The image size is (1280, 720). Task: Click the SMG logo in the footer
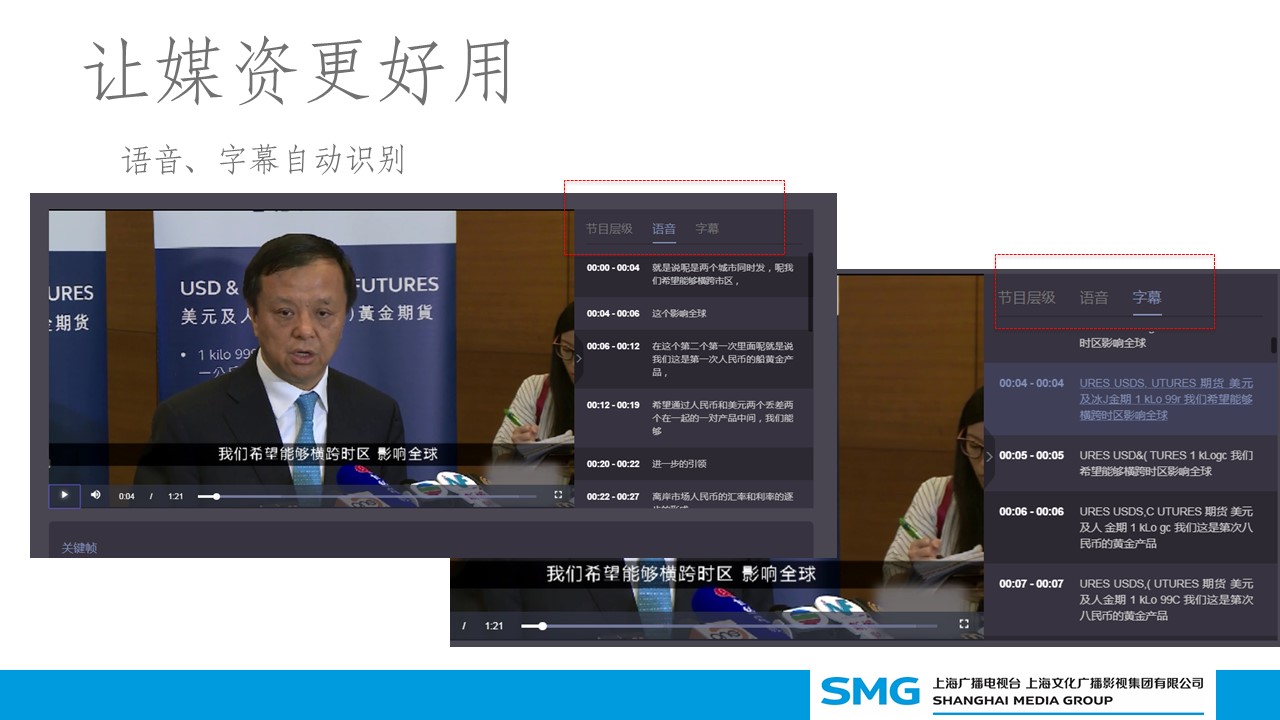coord(870,691)
